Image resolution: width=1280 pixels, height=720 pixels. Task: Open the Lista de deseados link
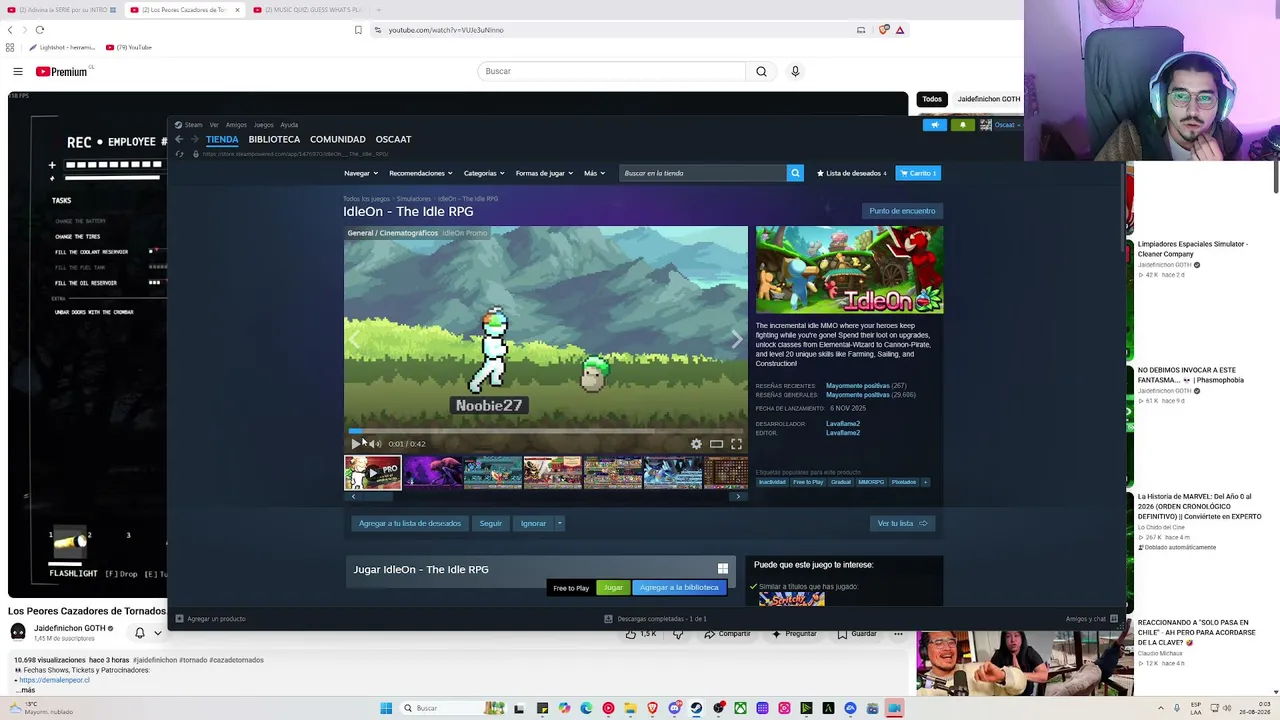click(x=852, y=173)
